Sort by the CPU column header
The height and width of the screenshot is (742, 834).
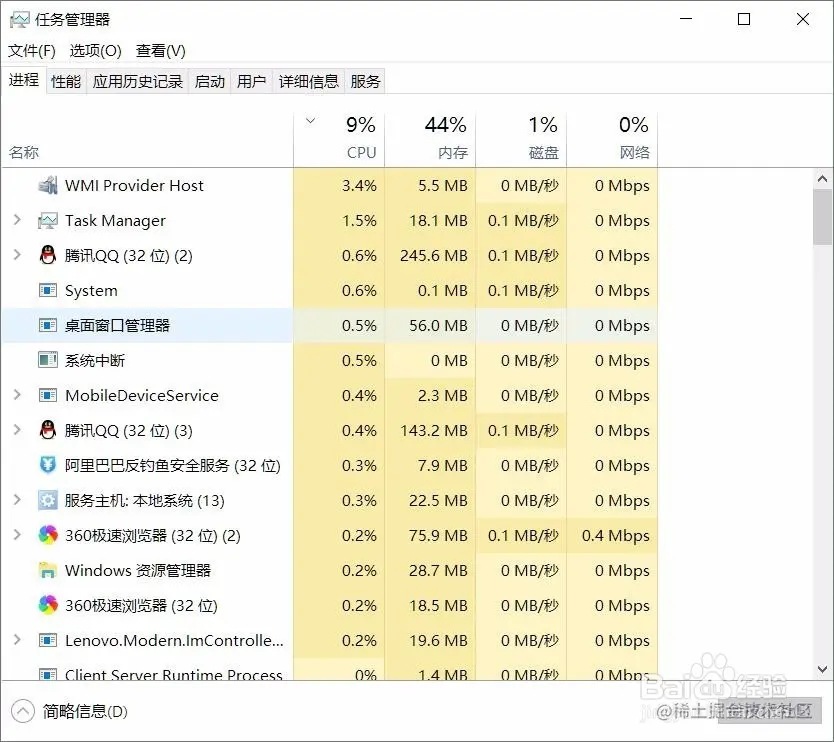339,140
